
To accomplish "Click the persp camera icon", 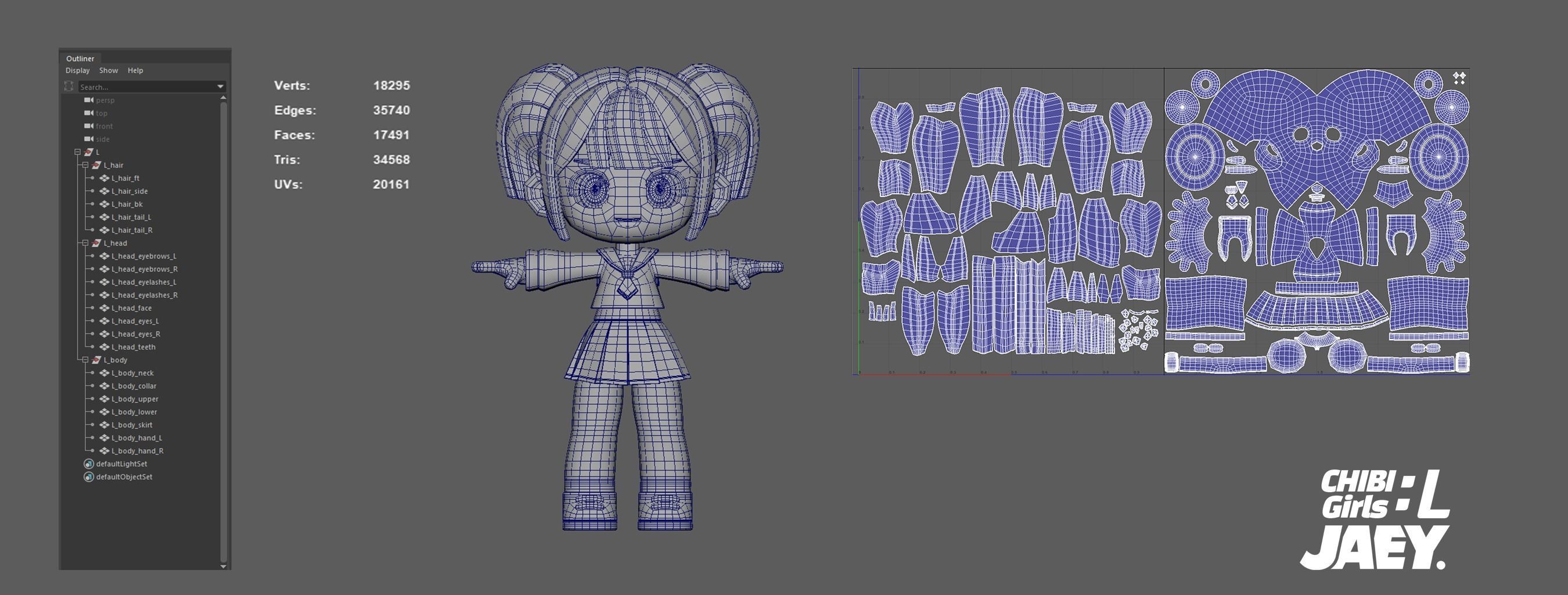I will coord(89,100).
